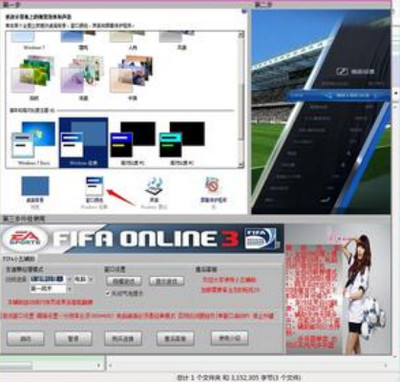Toggle the checked checkbox under window settings
Screen dimensions: 400x382
[108, 293]
